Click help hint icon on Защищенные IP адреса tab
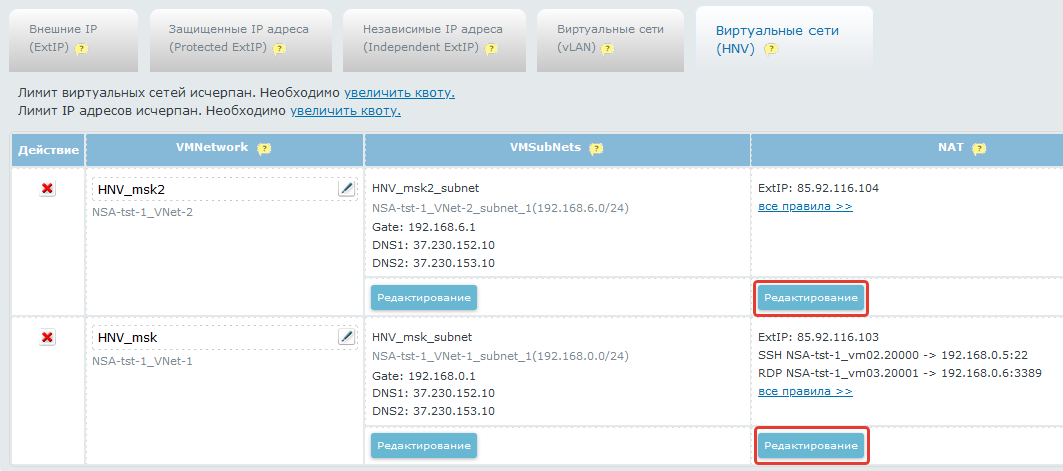 coord(279,48)
